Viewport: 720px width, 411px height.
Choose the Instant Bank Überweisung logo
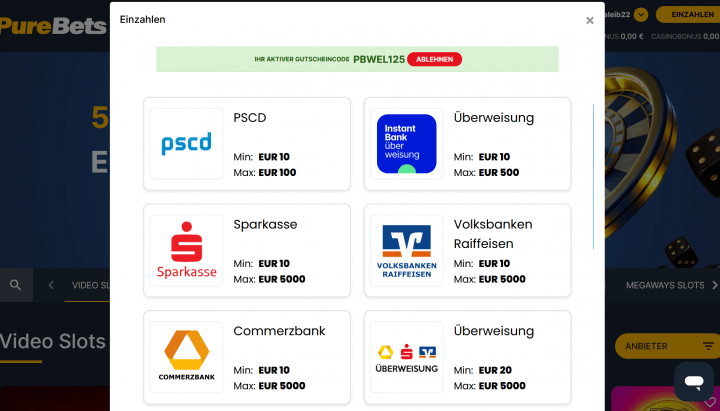(406, 144)
